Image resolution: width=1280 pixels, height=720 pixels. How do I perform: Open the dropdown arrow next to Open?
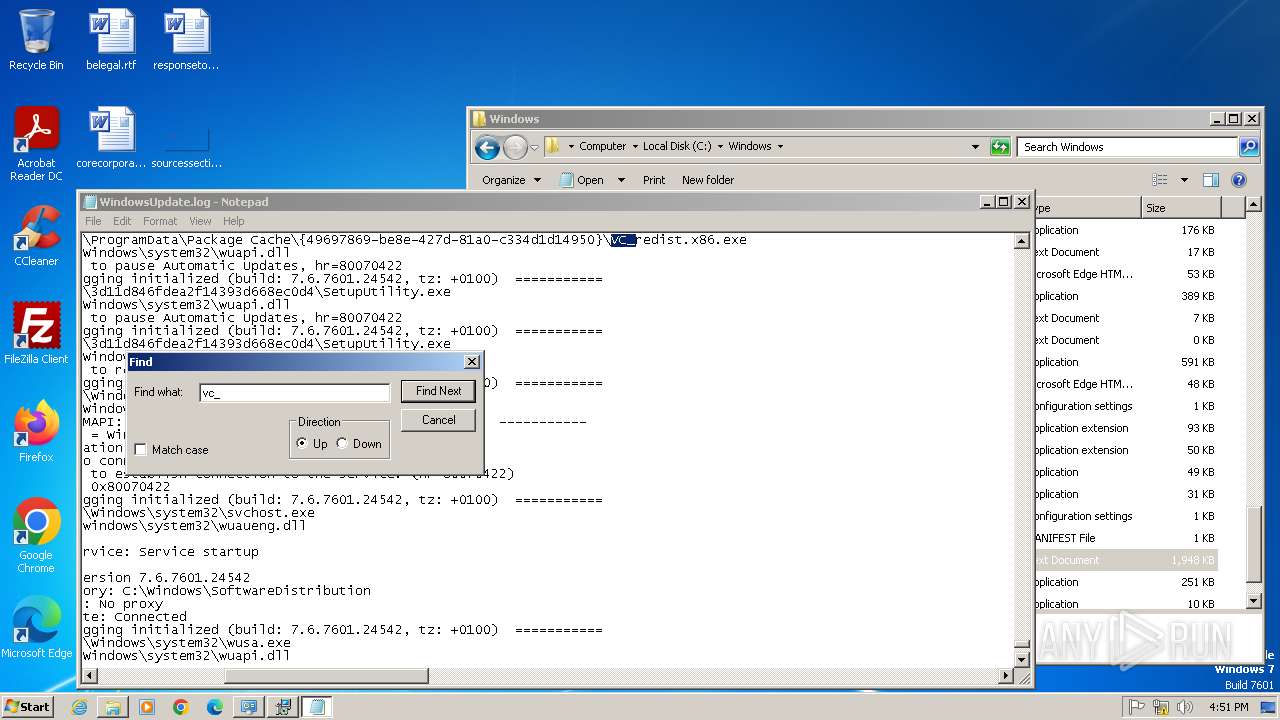point(621,180)
